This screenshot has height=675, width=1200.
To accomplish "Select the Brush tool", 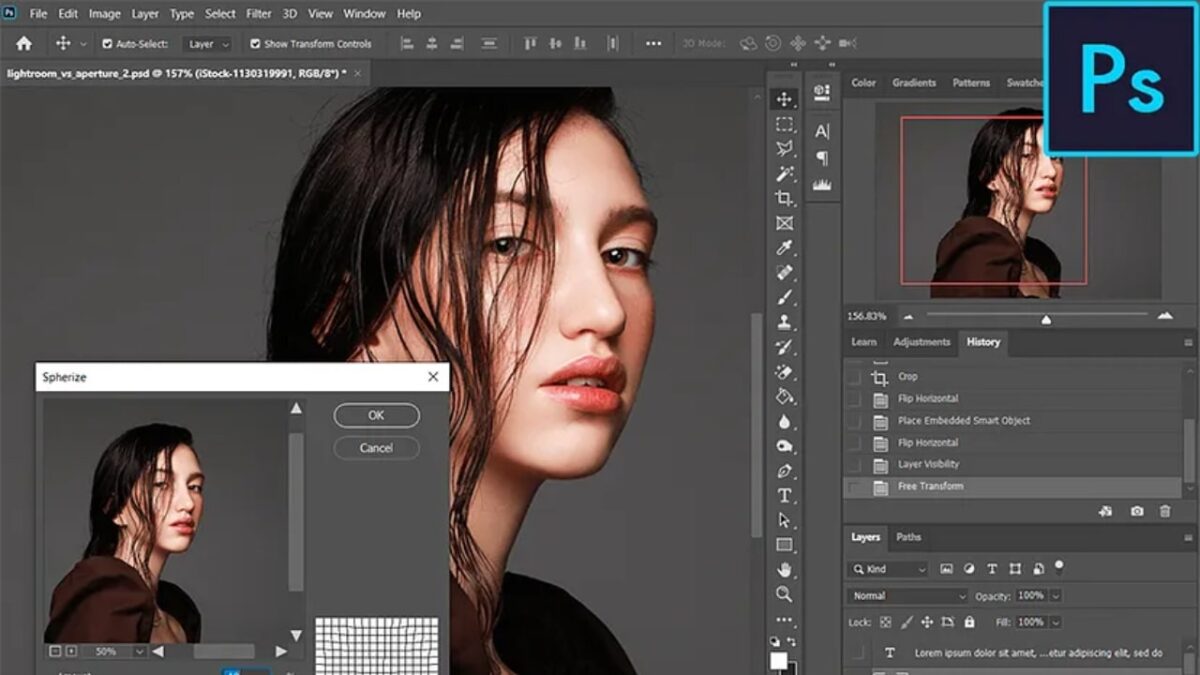I will tap(785, 297).
